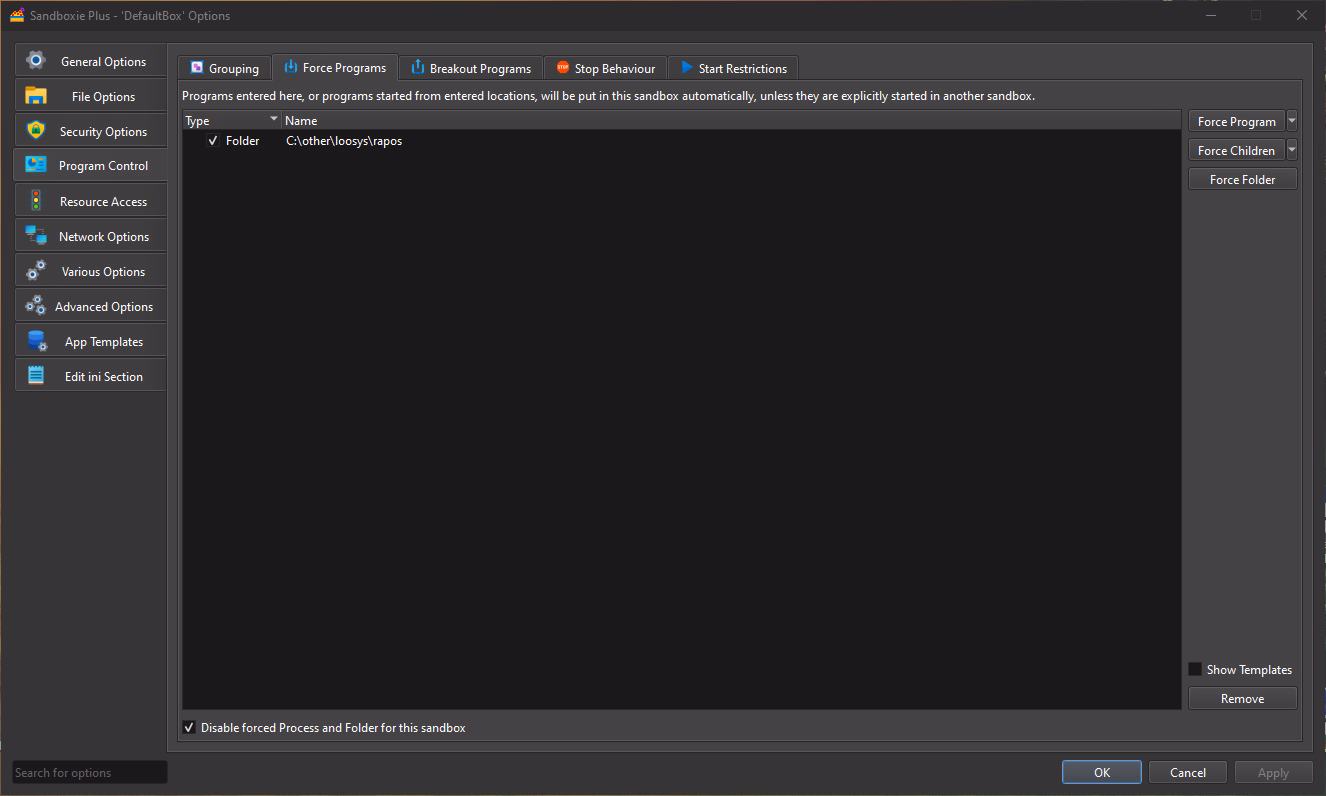Open General Options gear icon
Screen dimensions: 1326x796
tap(36, 61)
